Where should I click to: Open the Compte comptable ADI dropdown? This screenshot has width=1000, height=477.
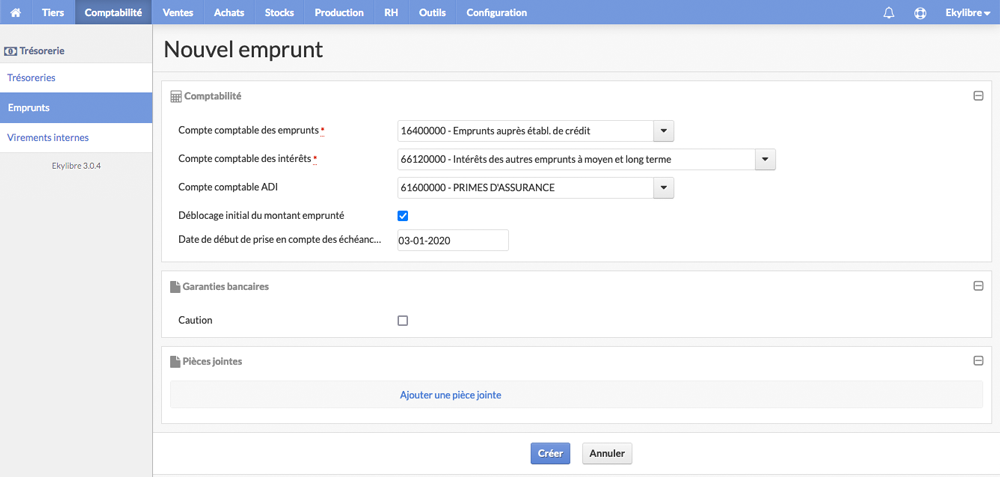(663, 188)
